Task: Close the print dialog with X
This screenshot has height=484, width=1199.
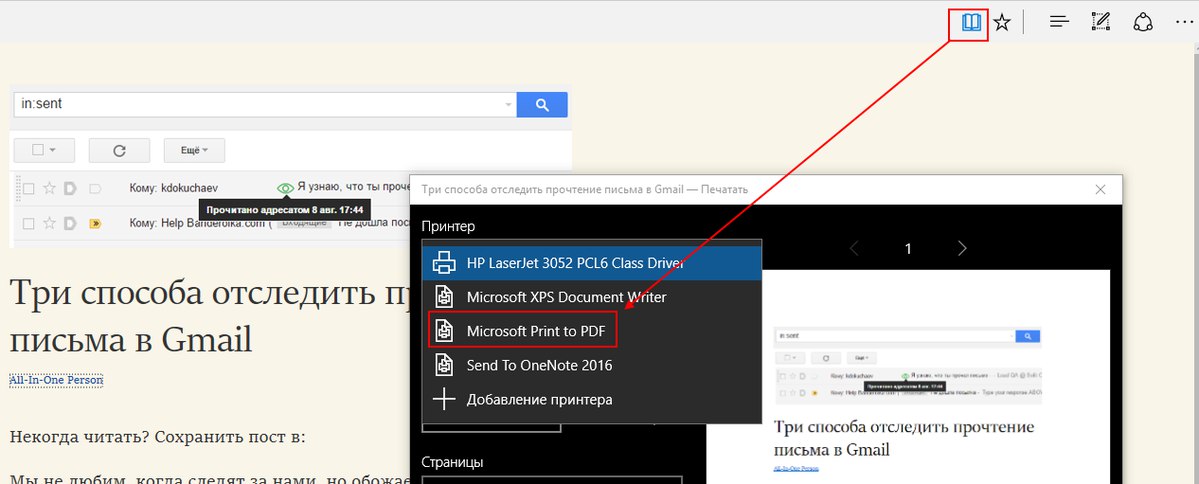Action: point(1100,189)
